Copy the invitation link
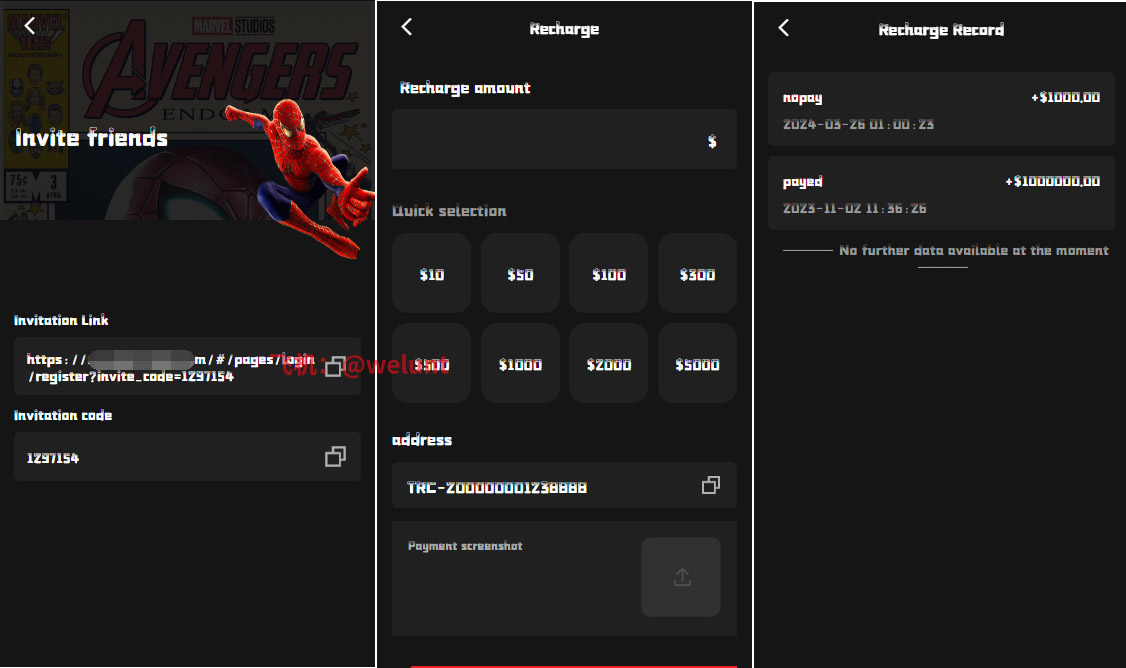Screen dimensions: 1126x668 click(335, 366)
